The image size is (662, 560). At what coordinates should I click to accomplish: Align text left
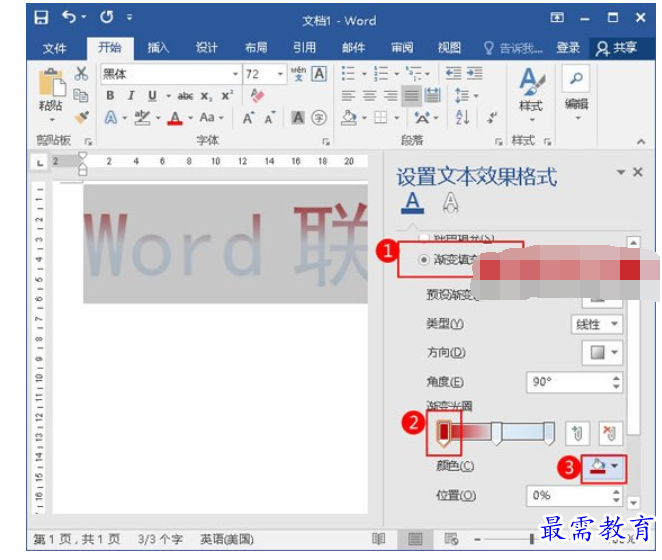tap(348, 96)
